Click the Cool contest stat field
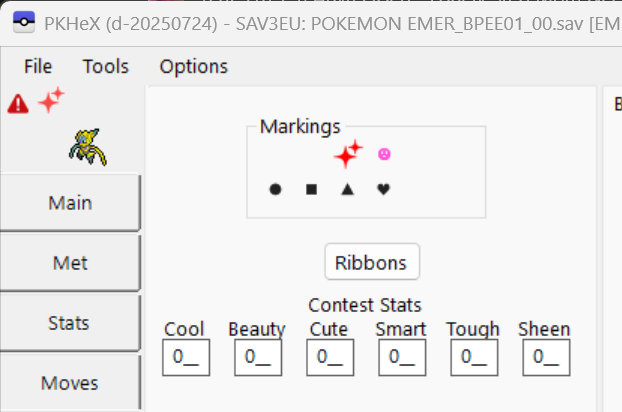Screen dimensions: 622x412 pyautogui.click(x=185, y=357)
